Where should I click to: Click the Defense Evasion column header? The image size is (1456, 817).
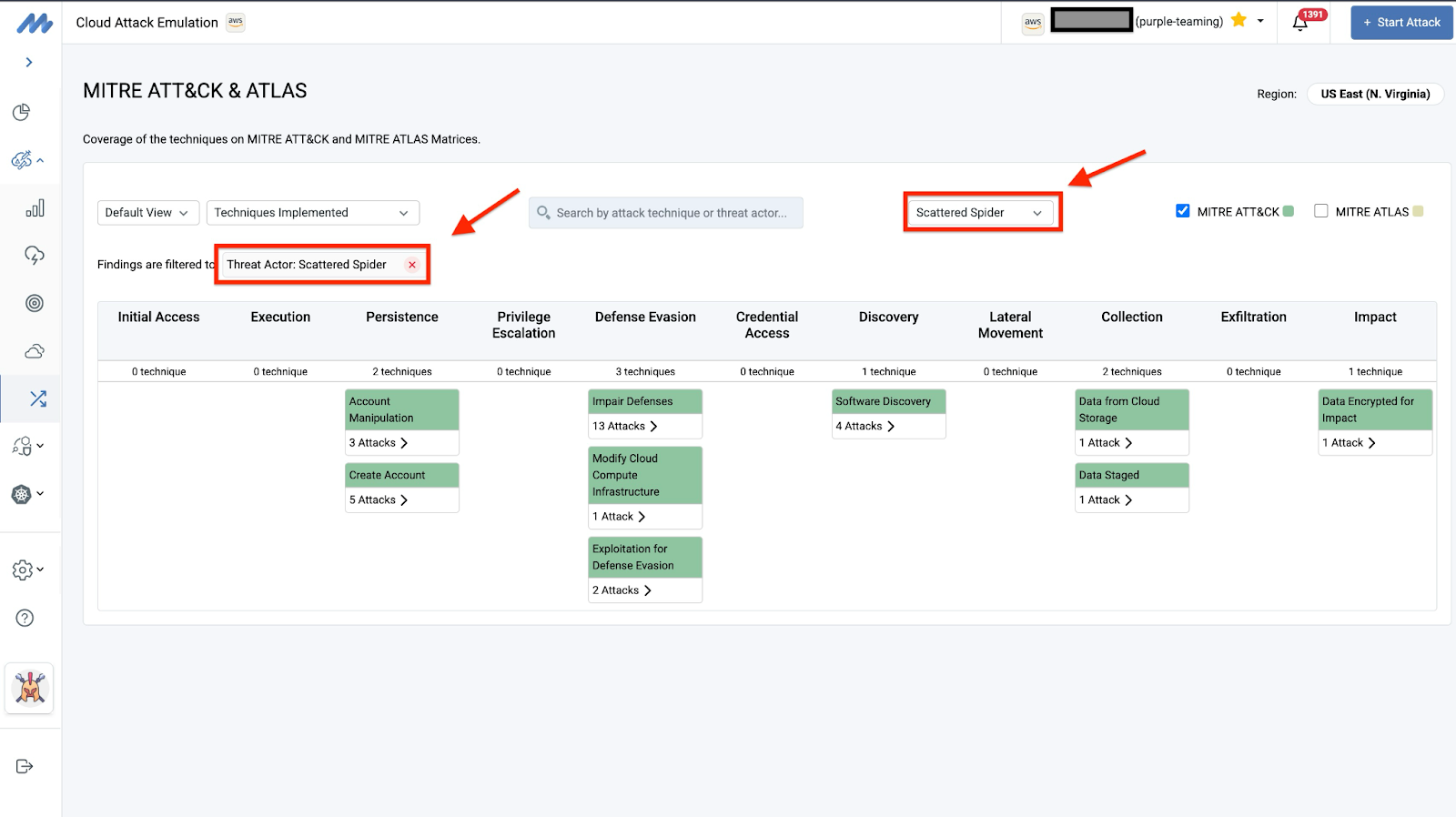point(645,318)
